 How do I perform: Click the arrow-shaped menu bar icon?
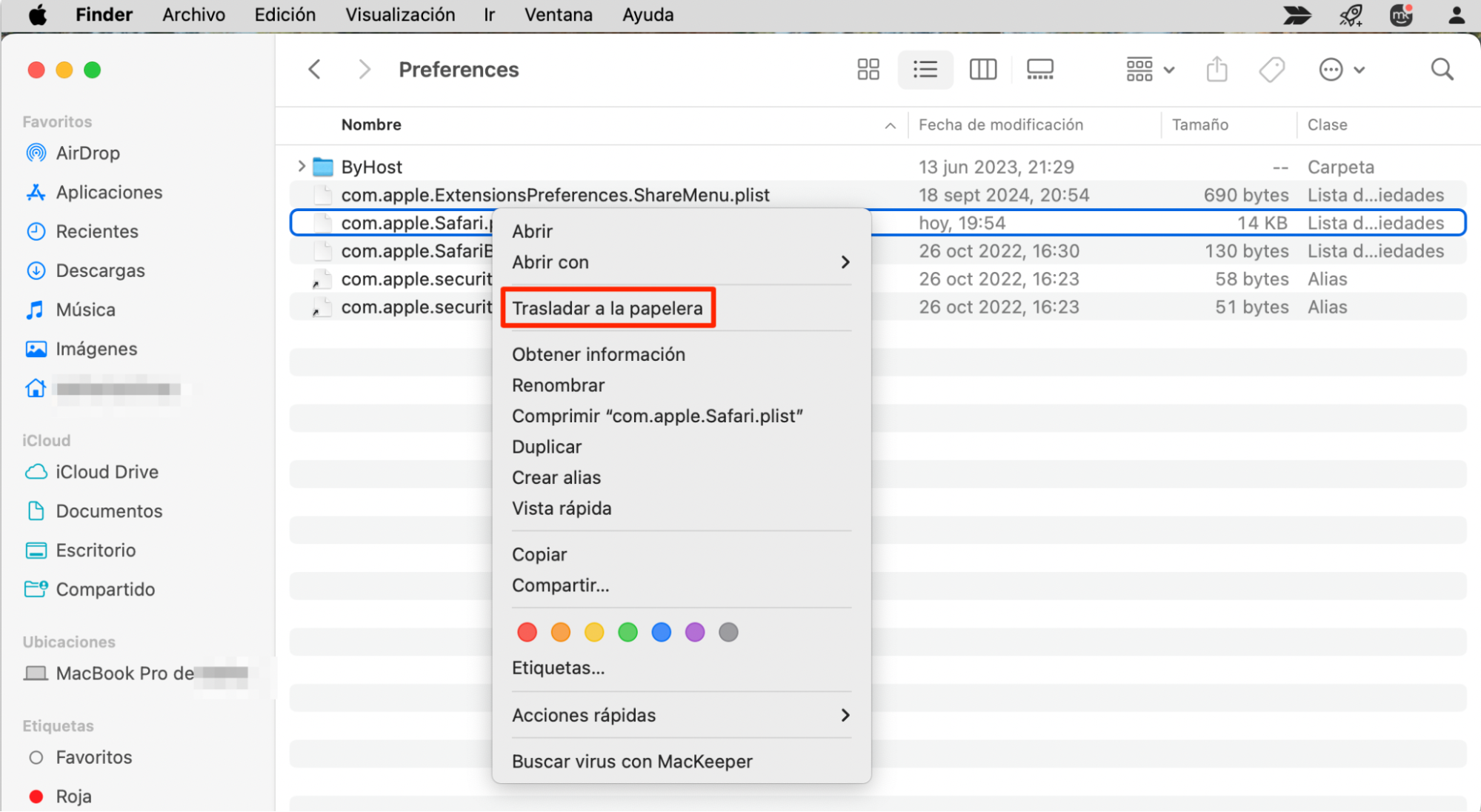coord(1297,15)
